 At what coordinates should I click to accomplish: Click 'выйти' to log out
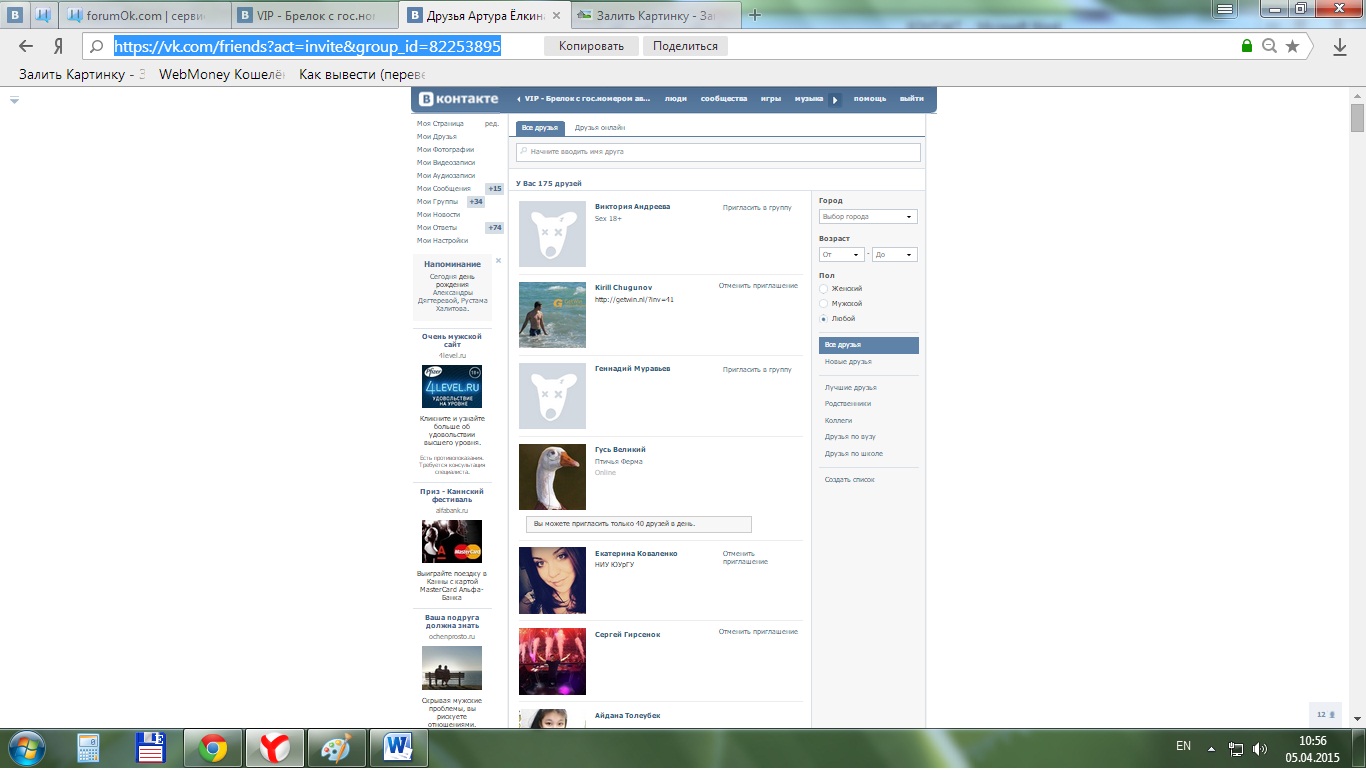(912, 99)
